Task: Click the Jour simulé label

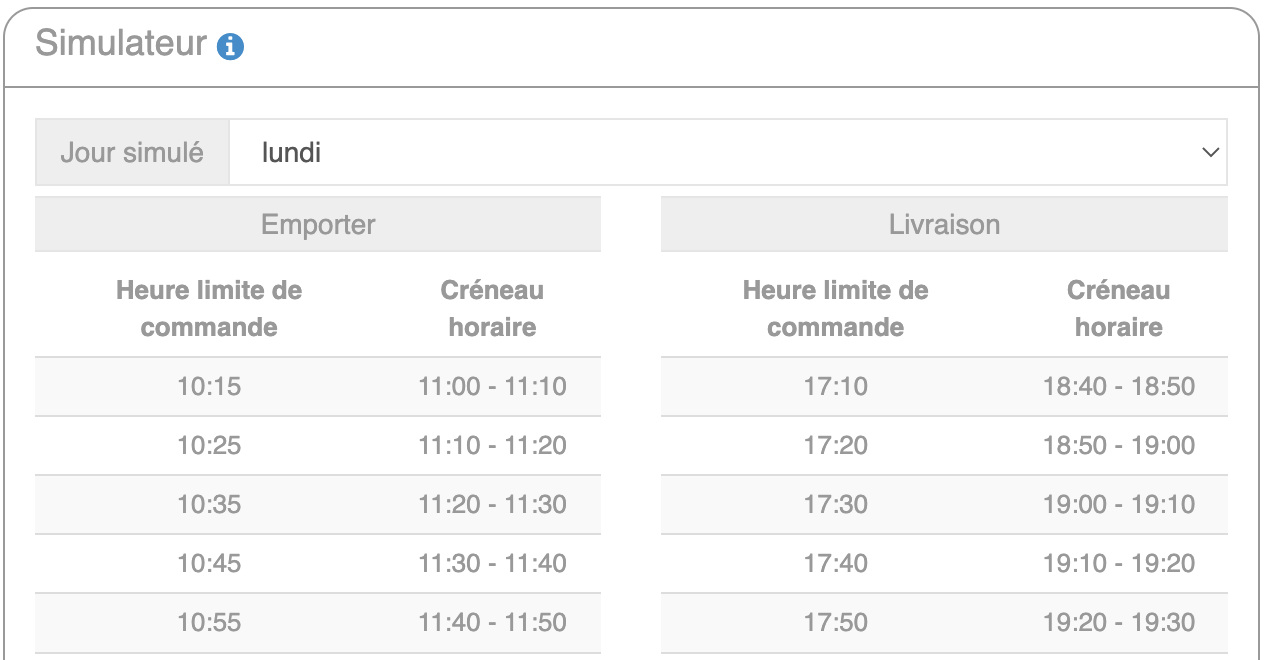Action: (132, 153)
